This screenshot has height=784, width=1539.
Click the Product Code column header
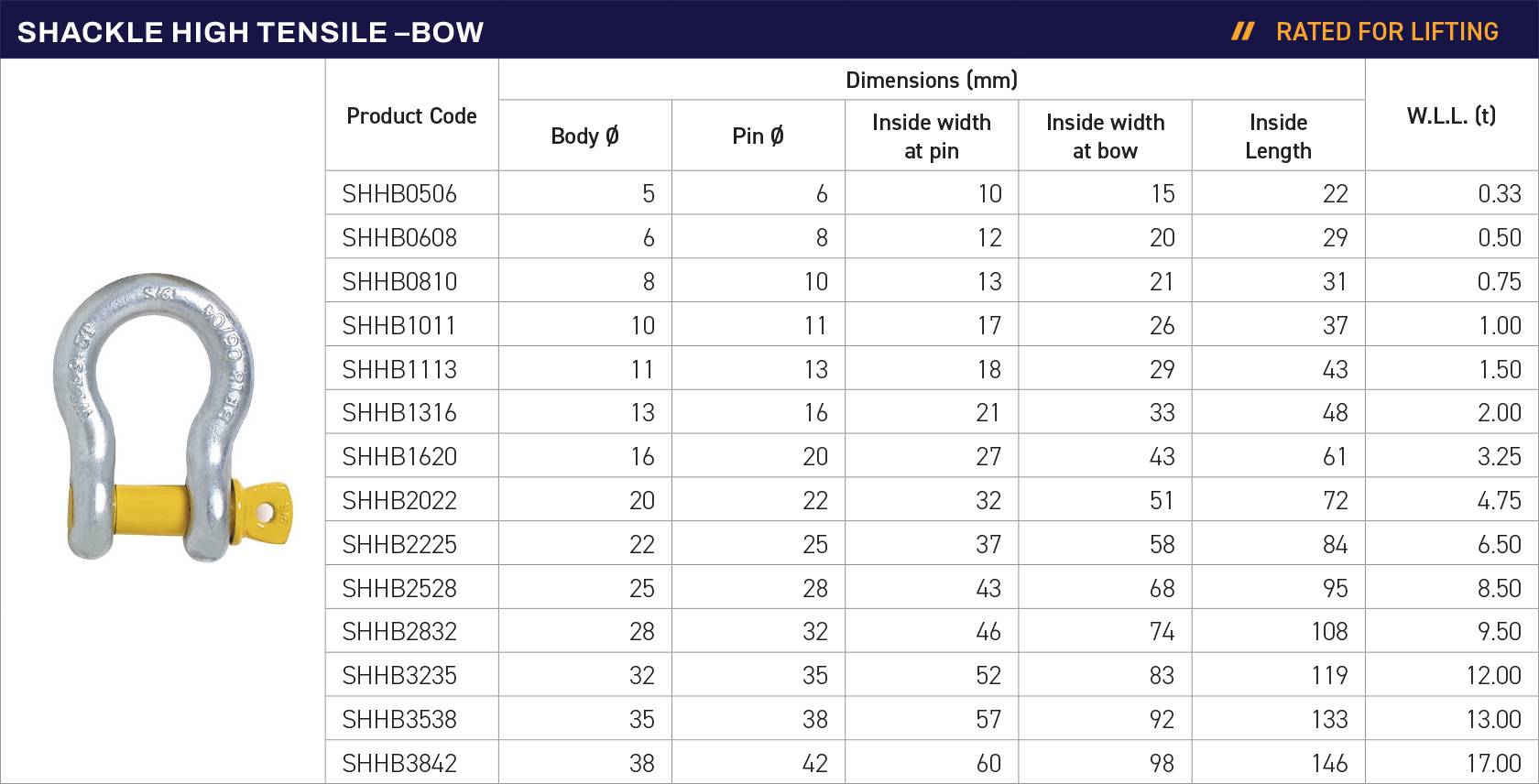pos(411,116)
